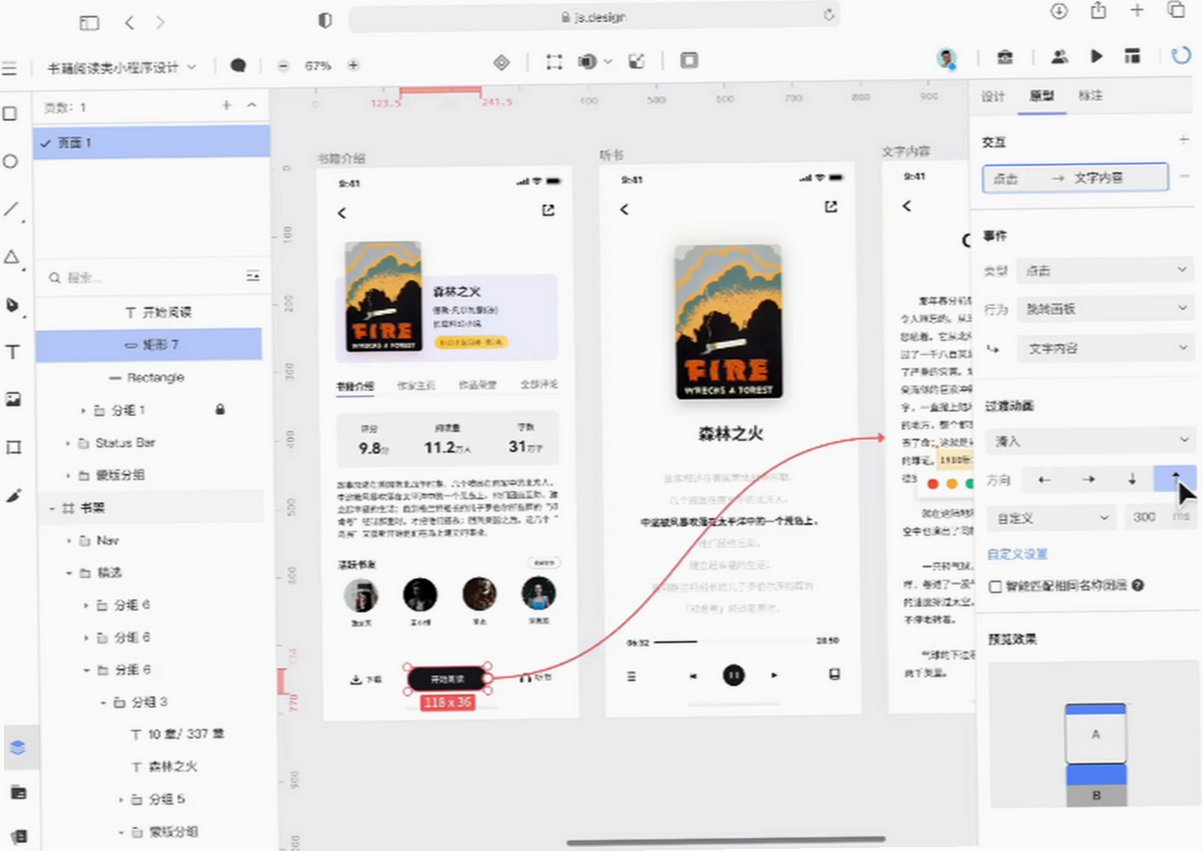Open the comment bubble tool
Viewport: 1203px width, 851px height.
tap(238, 65)
